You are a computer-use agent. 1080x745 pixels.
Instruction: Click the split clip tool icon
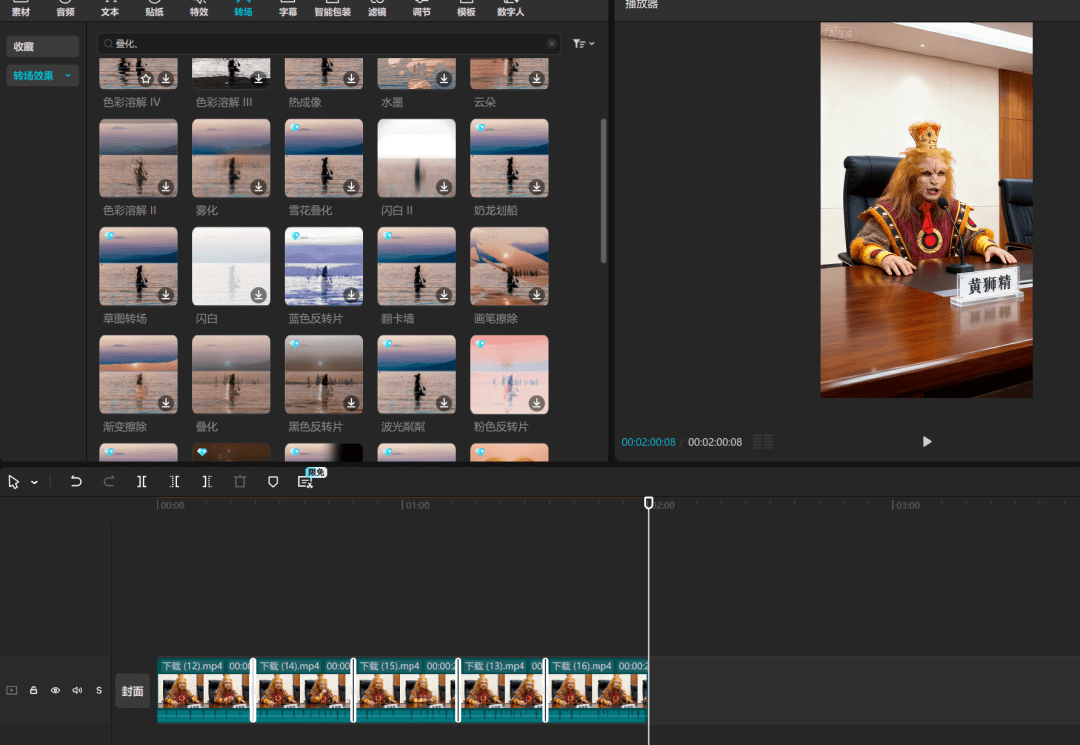click(142, 481)
